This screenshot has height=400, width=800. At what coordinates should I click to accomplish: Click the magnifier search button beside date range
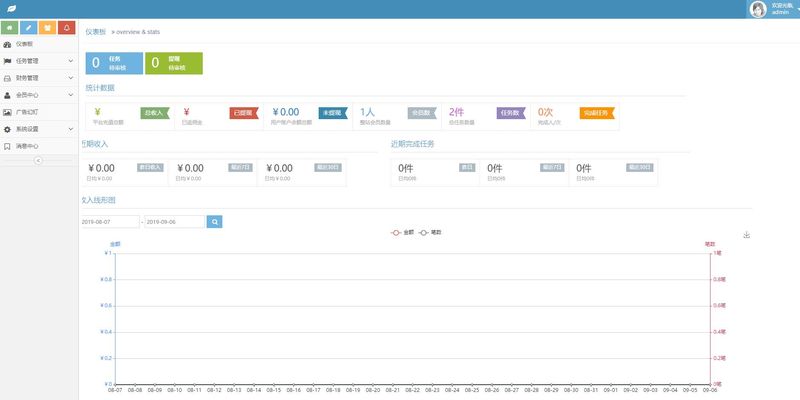(x=214, y=221)
